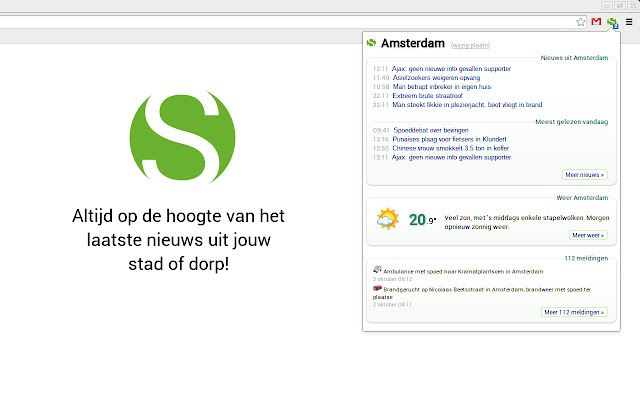Click the 13:16 news time stamp
This screenshot has width=640, height=400.
[x=381, y=139]
